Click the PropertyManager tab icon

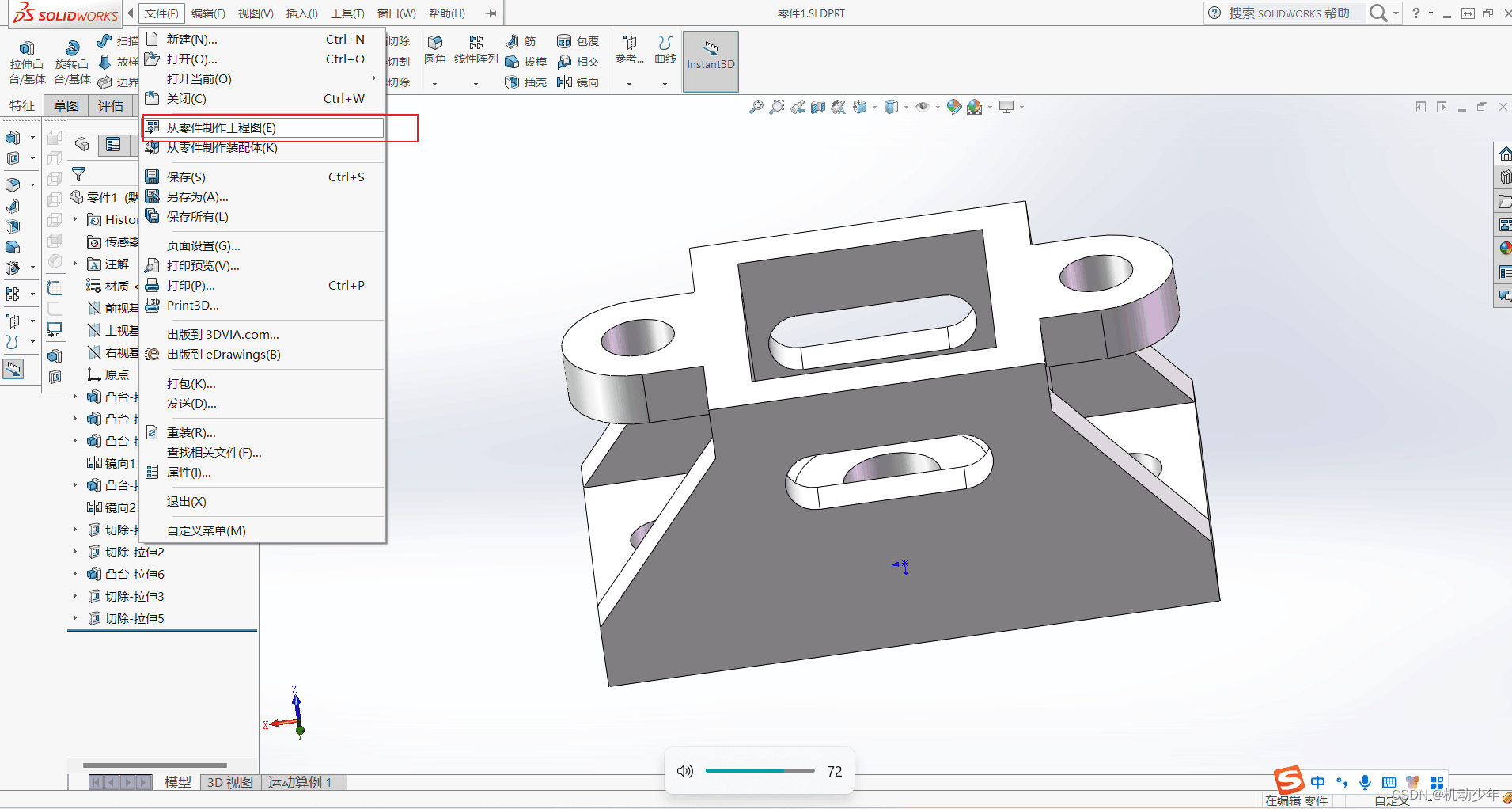click(x=113, y=144)
